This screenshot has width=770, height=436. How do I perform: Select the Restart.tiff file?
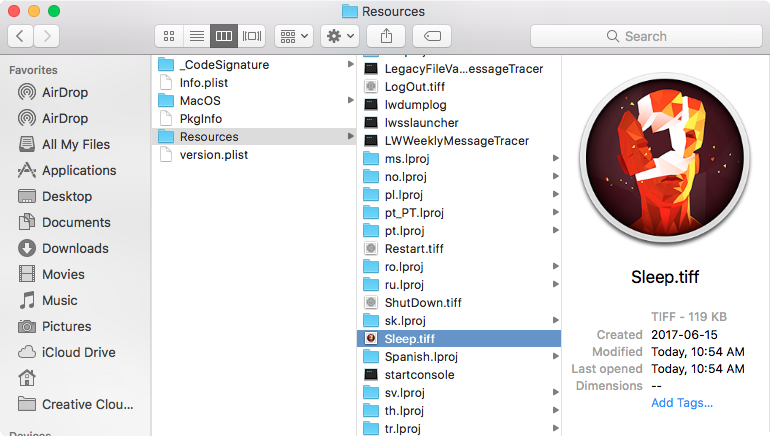459,249
